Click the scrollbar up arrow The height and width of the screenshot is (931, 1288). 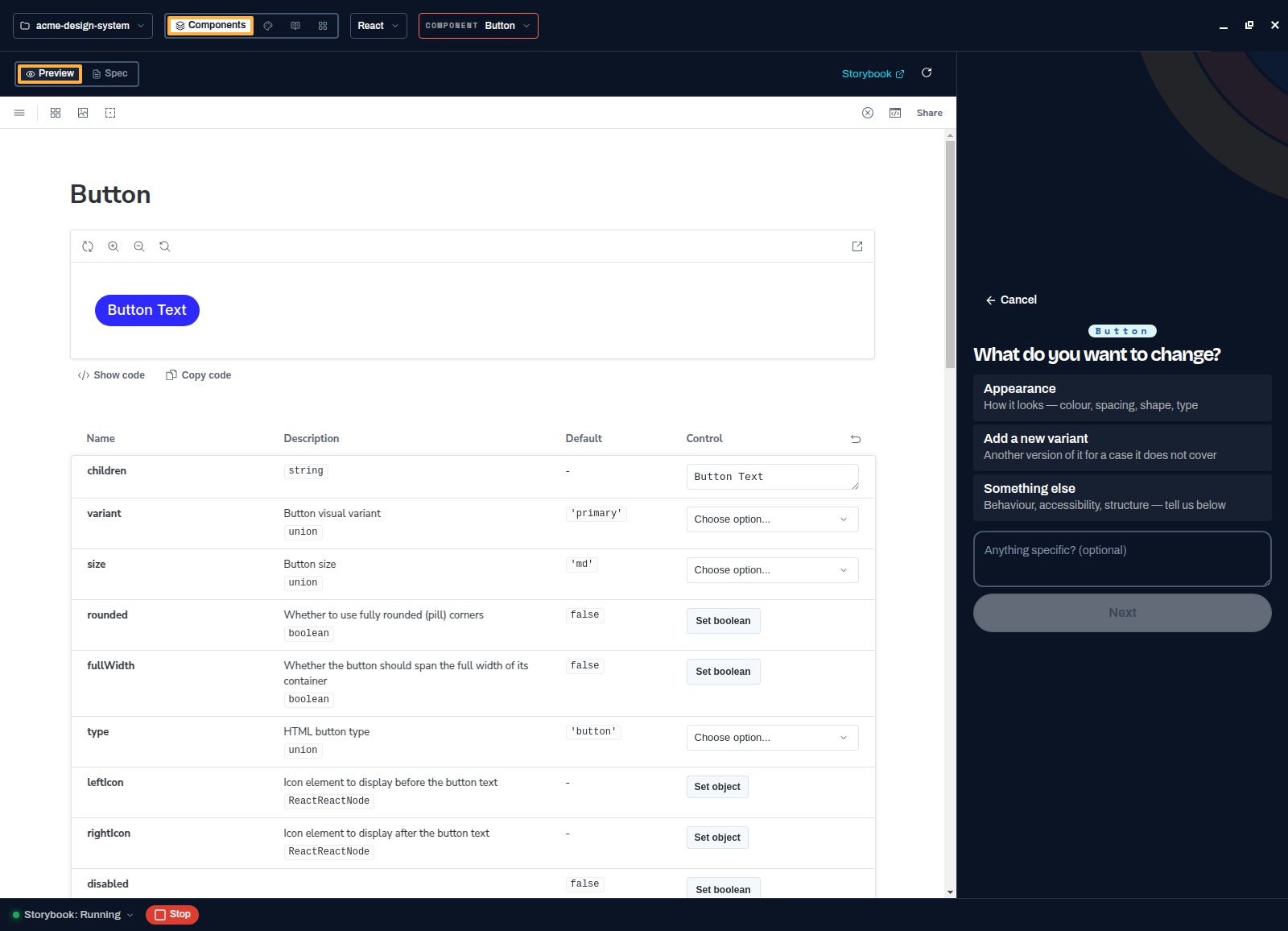tap(950, 135)
